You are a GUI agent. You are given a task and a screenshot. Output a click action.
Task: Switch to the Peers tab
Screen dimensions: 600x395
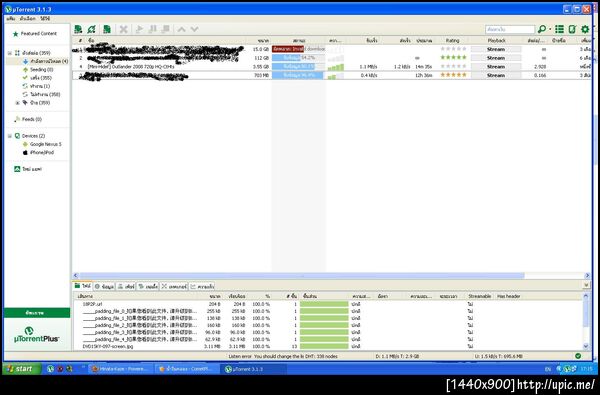click(126, 286)
